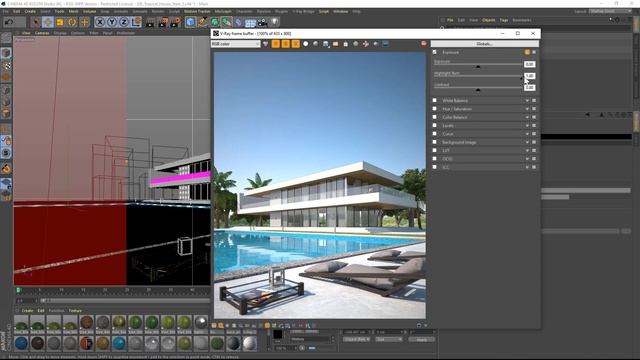The height and width of the screenshot is (360, 640).
Task: Open the Mesh menu
Action: (x=73, y=11)
